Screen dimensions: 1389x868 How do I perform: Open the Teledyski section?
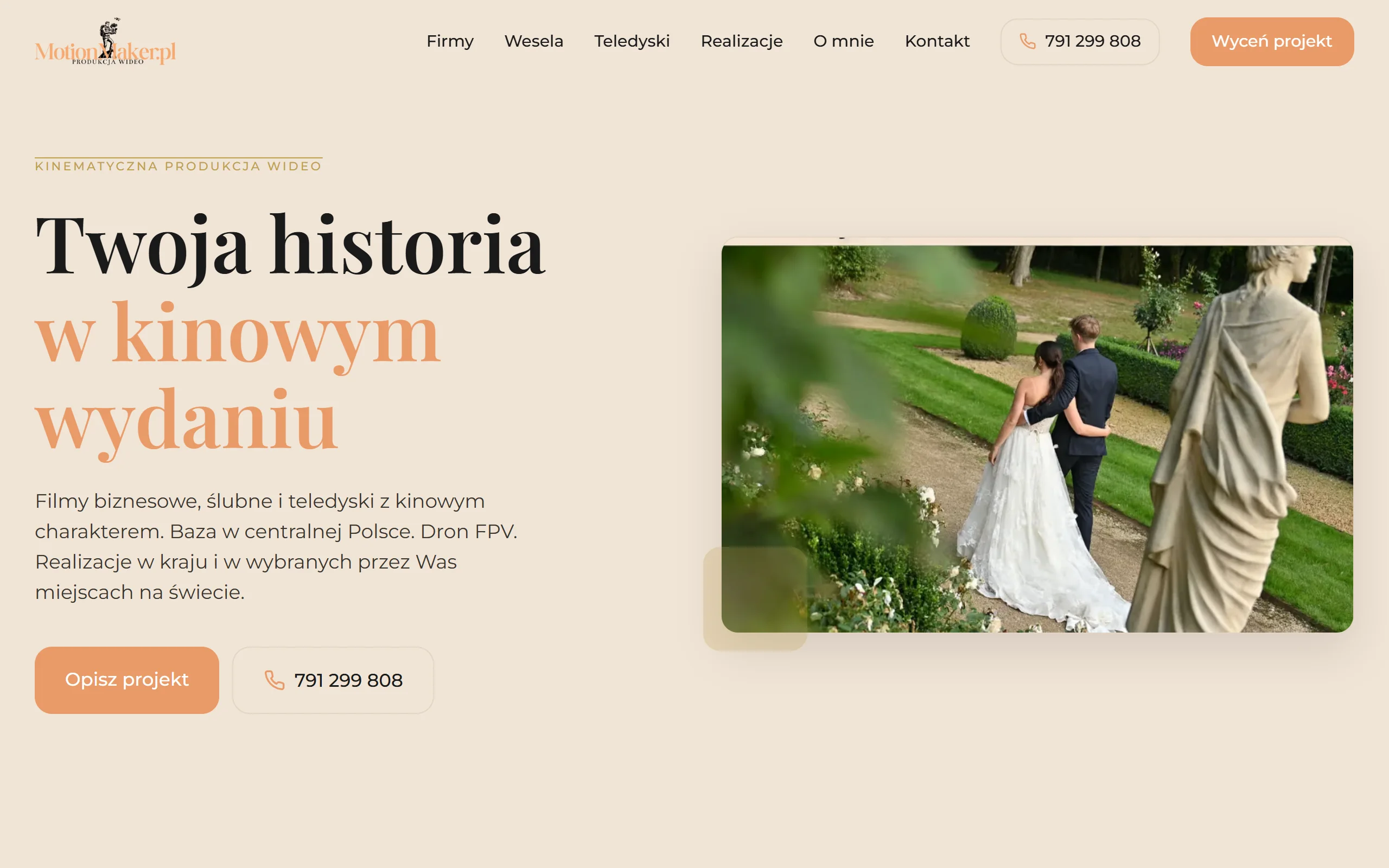(x=632, y=41)
